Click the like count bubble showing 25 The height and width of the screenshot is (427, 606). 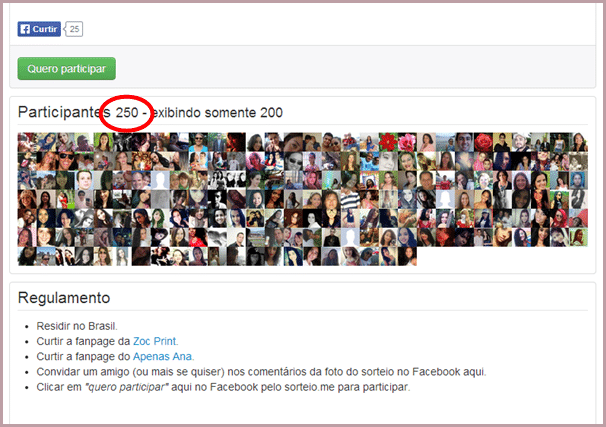click(x=74, y=29)
